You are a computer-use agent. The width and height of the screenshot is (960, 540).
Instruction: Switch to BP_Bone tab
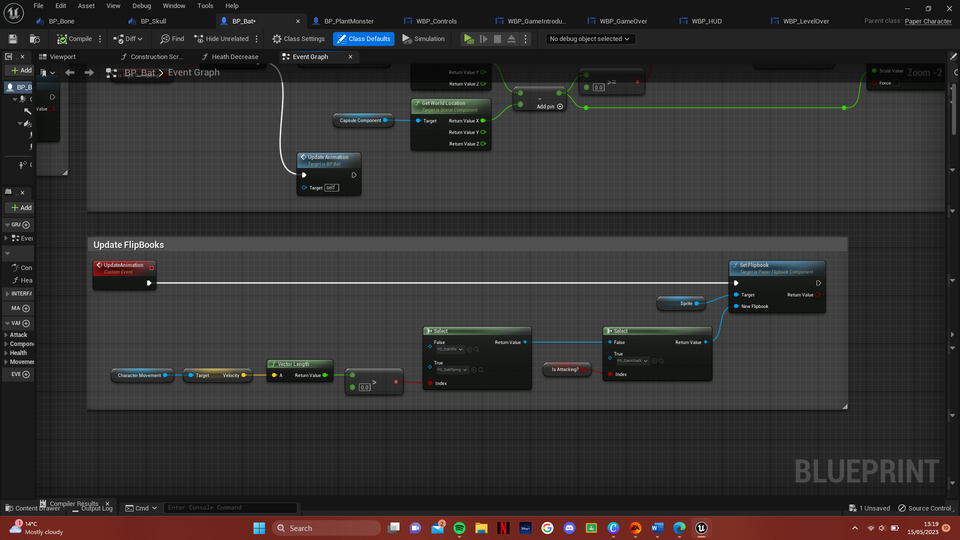click(x=61, y=21)
